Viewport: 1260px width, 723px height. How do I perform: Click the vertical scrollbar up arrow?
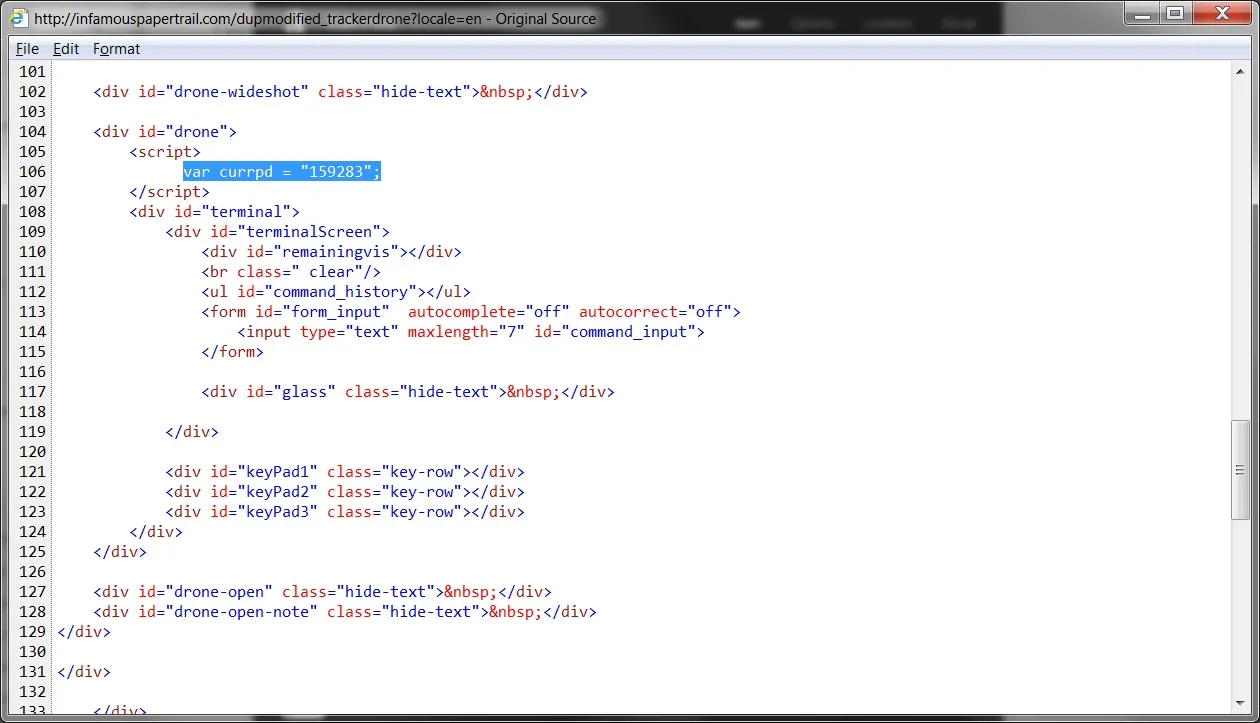pyautogui.click(x=1240, y=70)
